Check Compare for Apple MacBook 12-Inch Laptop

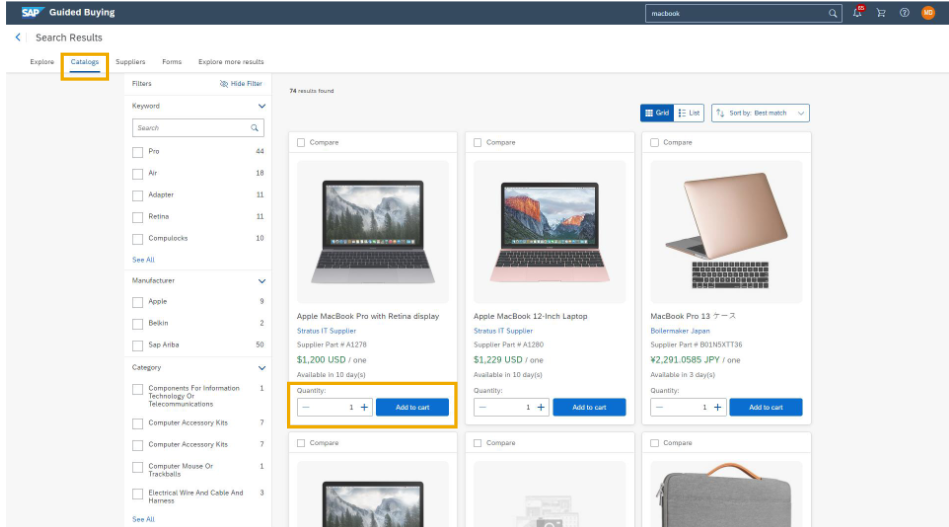(478, 142)
